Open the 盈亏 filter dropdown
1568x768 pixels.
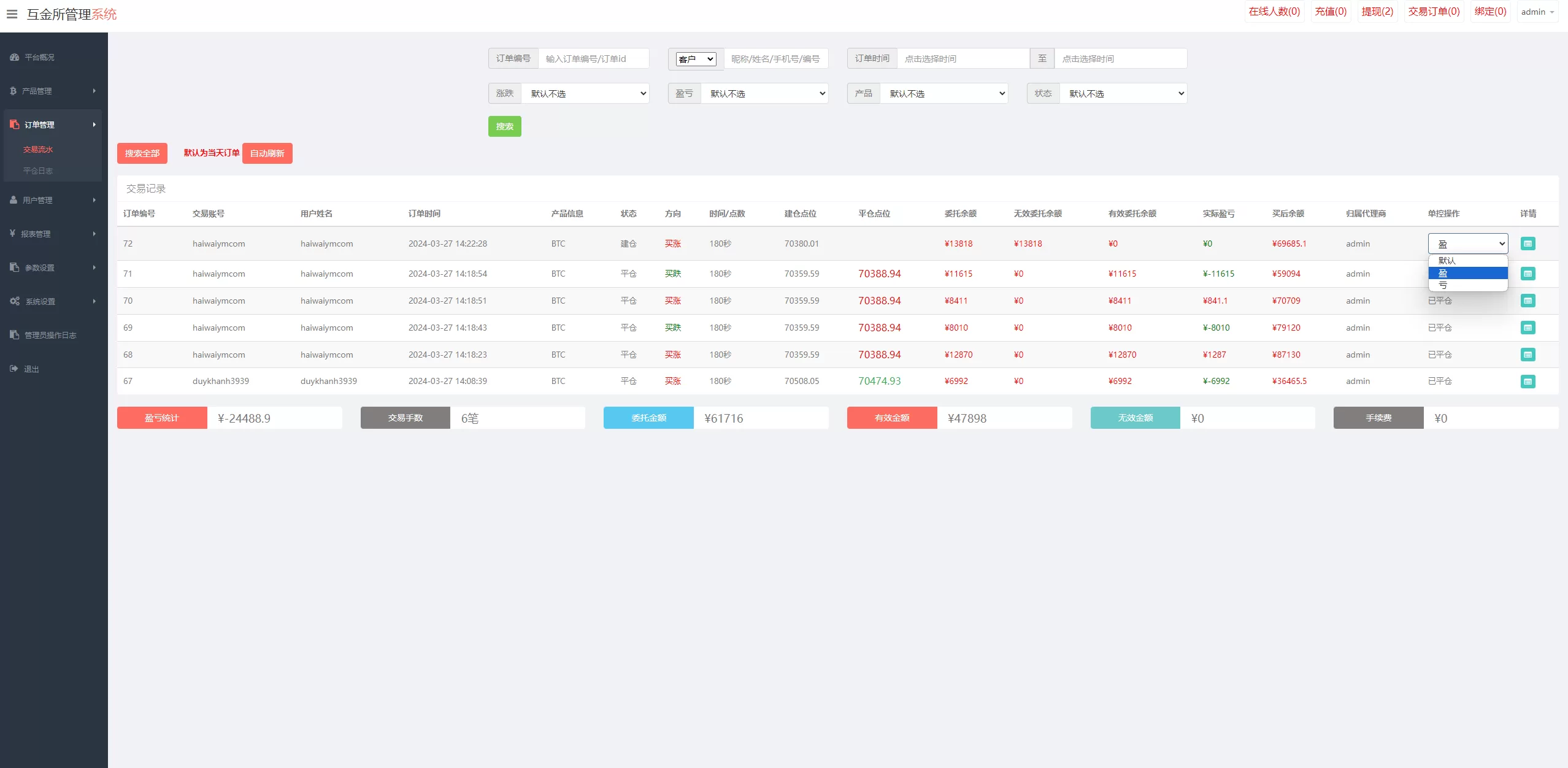764,93
